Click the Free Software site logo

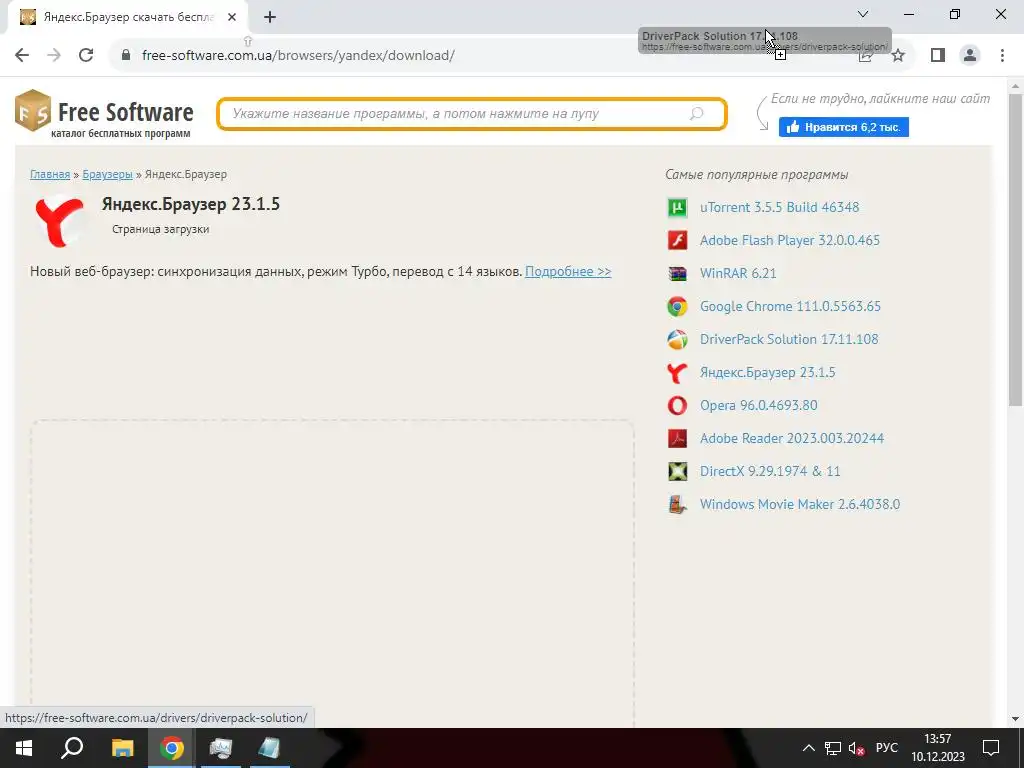104,114
